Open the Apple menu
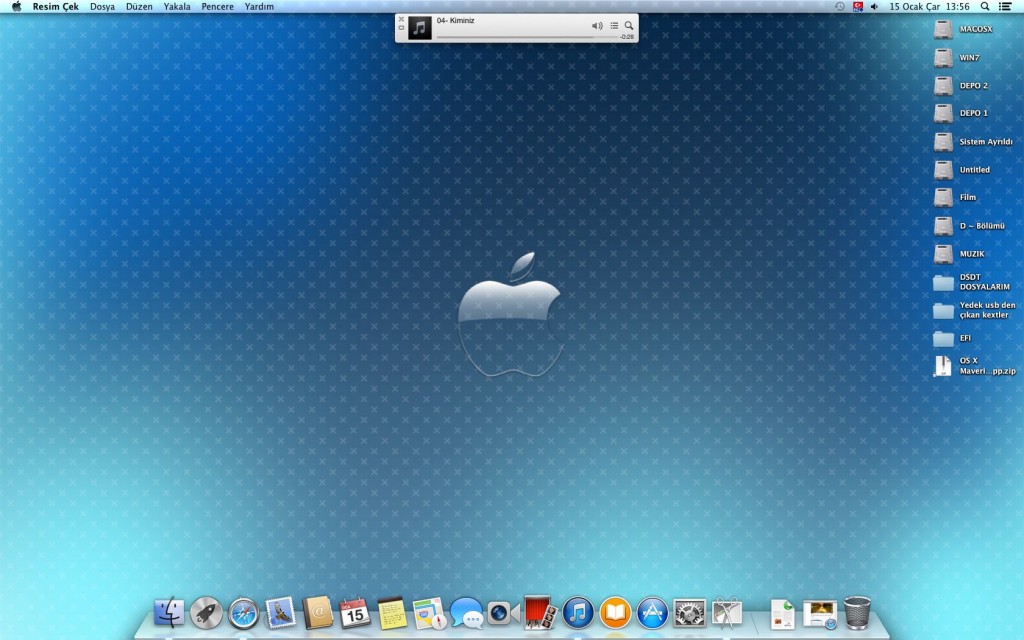 pyautogui.click(x=16, y=7)
